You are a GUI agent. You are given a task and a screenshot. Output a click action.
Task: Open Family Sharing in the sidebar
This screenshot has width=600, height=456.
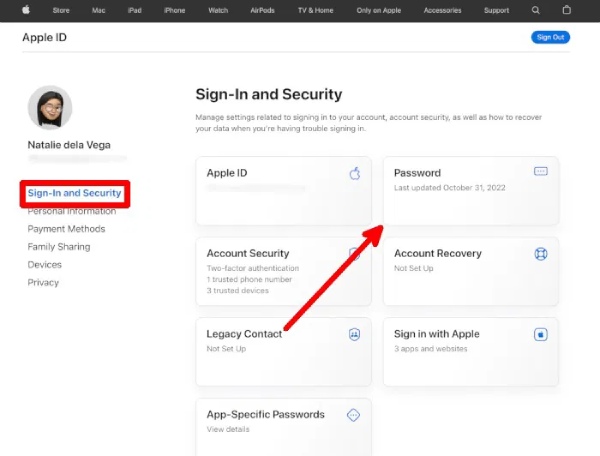coord(59,247)
